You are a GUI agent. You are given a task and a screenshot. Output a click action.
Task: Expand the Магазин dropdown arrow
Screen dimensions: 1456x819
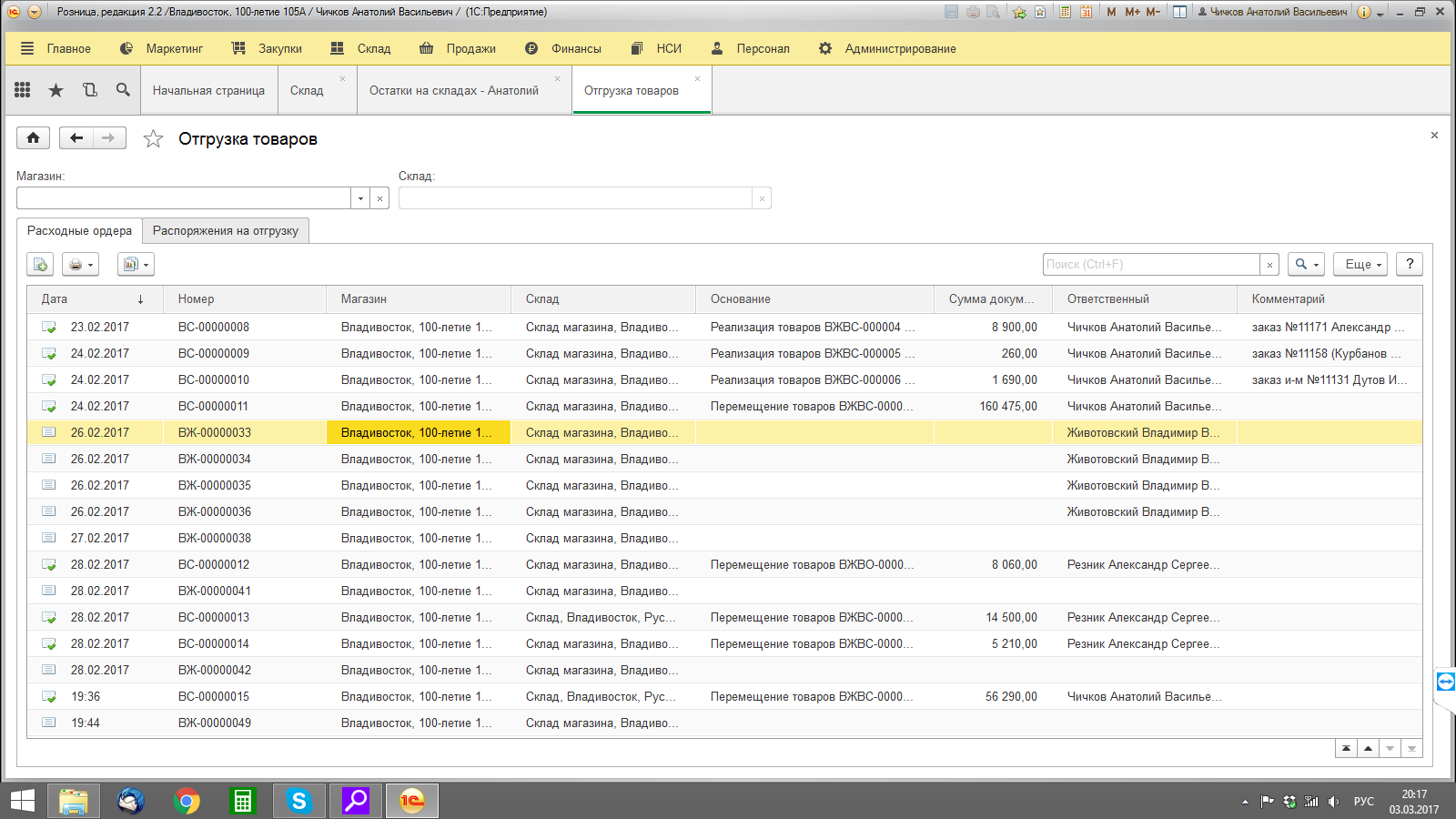click(360, 198)
